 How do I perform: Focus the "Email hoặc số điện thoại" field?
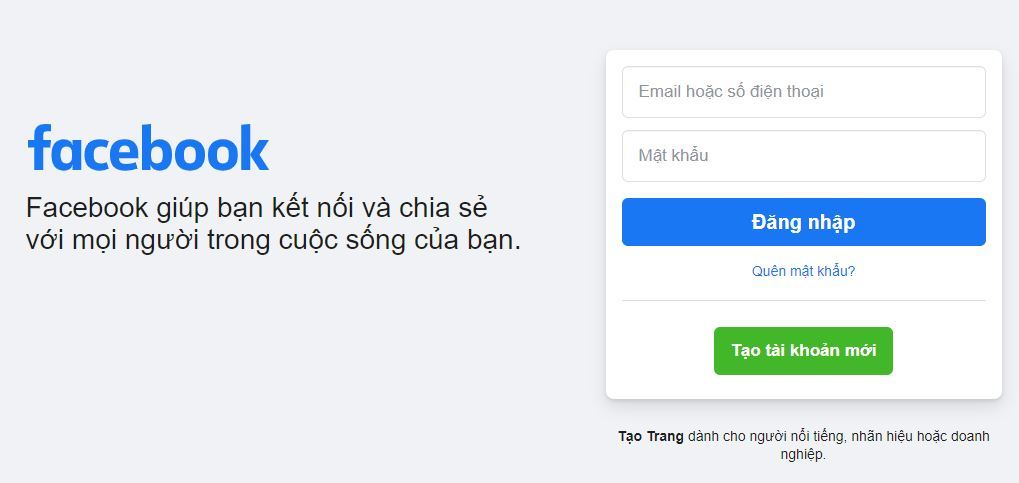click(803, 92)
